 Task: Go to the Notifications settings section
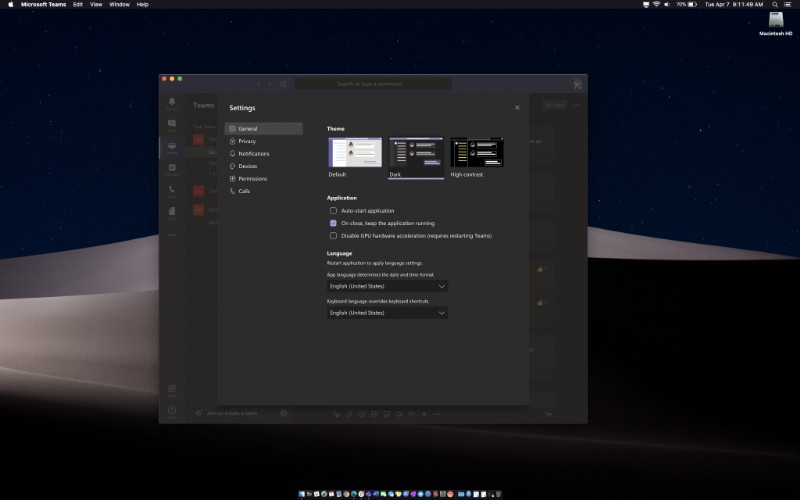tap(253, 154)
